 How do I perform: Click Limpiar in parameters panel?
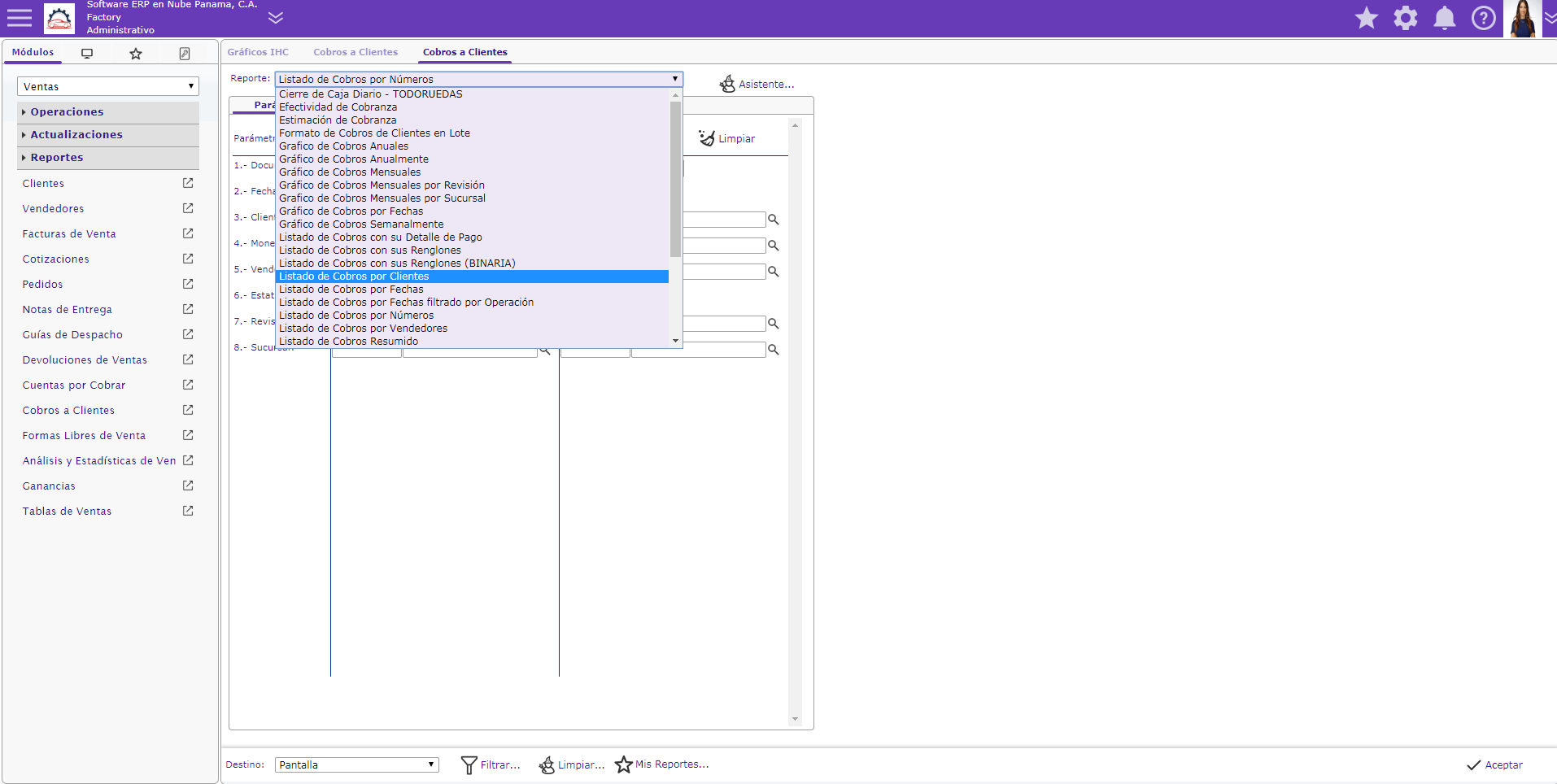pyautogui.click(x=727, y=139)
